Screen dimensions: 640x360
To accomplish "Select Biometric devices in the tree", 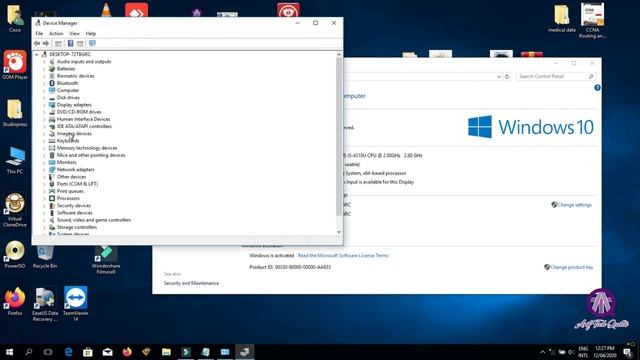I will 76,76.
